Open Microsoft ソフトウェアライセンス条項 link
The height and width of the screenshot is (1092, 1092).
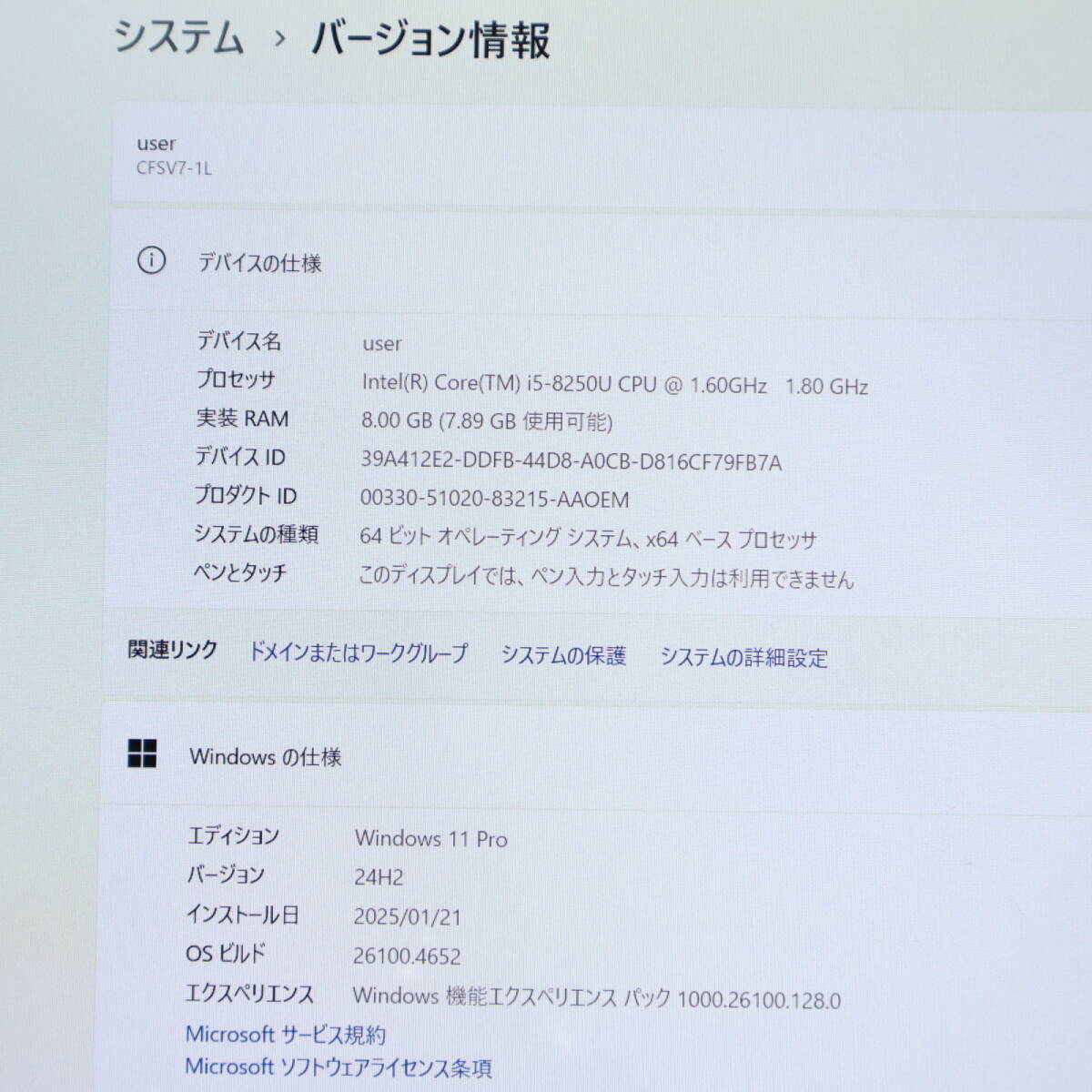[x=339, y=1067]
